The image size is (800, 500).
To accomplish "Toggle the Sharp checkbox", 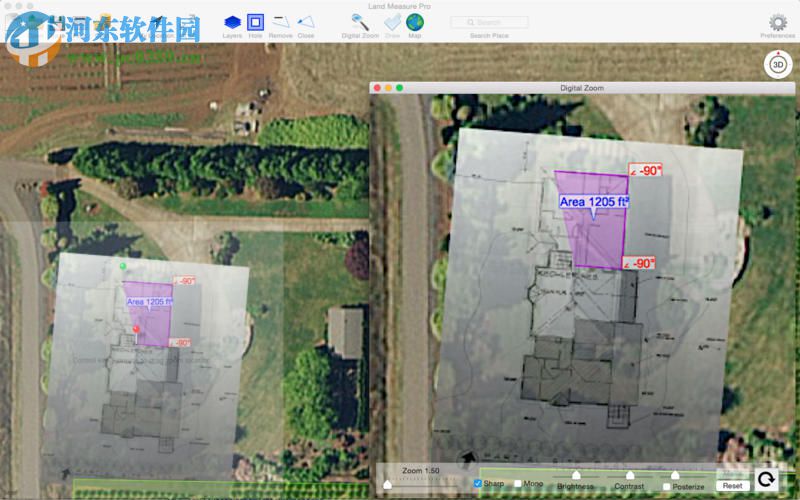I will (x=478, y=483).
